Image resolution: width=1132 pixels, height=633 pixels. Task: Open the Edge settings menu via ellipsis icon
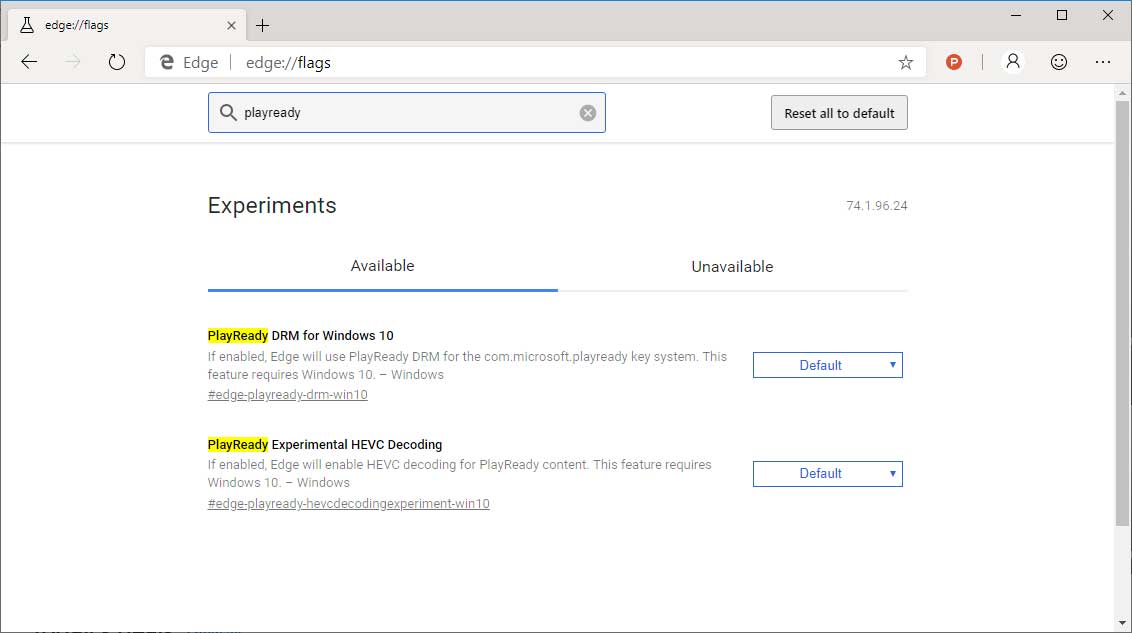click(x=1103, y=61)
